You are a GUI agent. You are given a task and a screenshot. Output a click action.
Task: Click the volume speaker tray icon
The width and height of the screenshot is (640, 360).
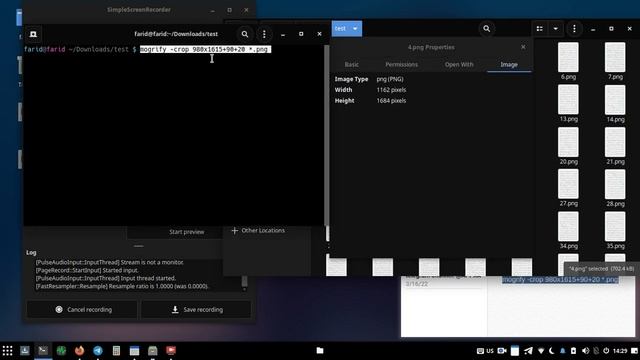click(585, 351)
